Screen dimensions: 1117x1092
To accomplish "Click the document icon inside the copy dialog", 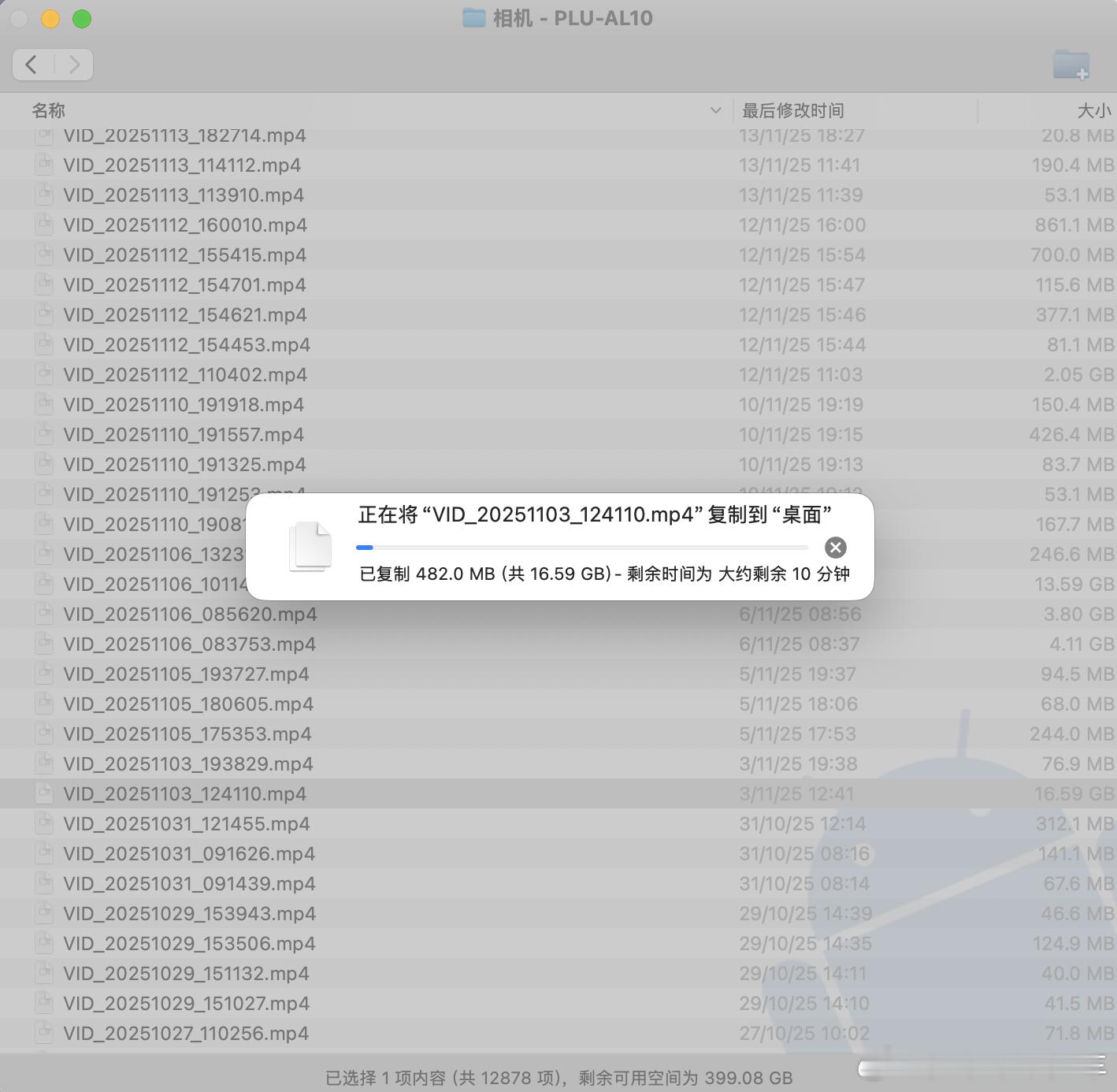I will point(310,547).
